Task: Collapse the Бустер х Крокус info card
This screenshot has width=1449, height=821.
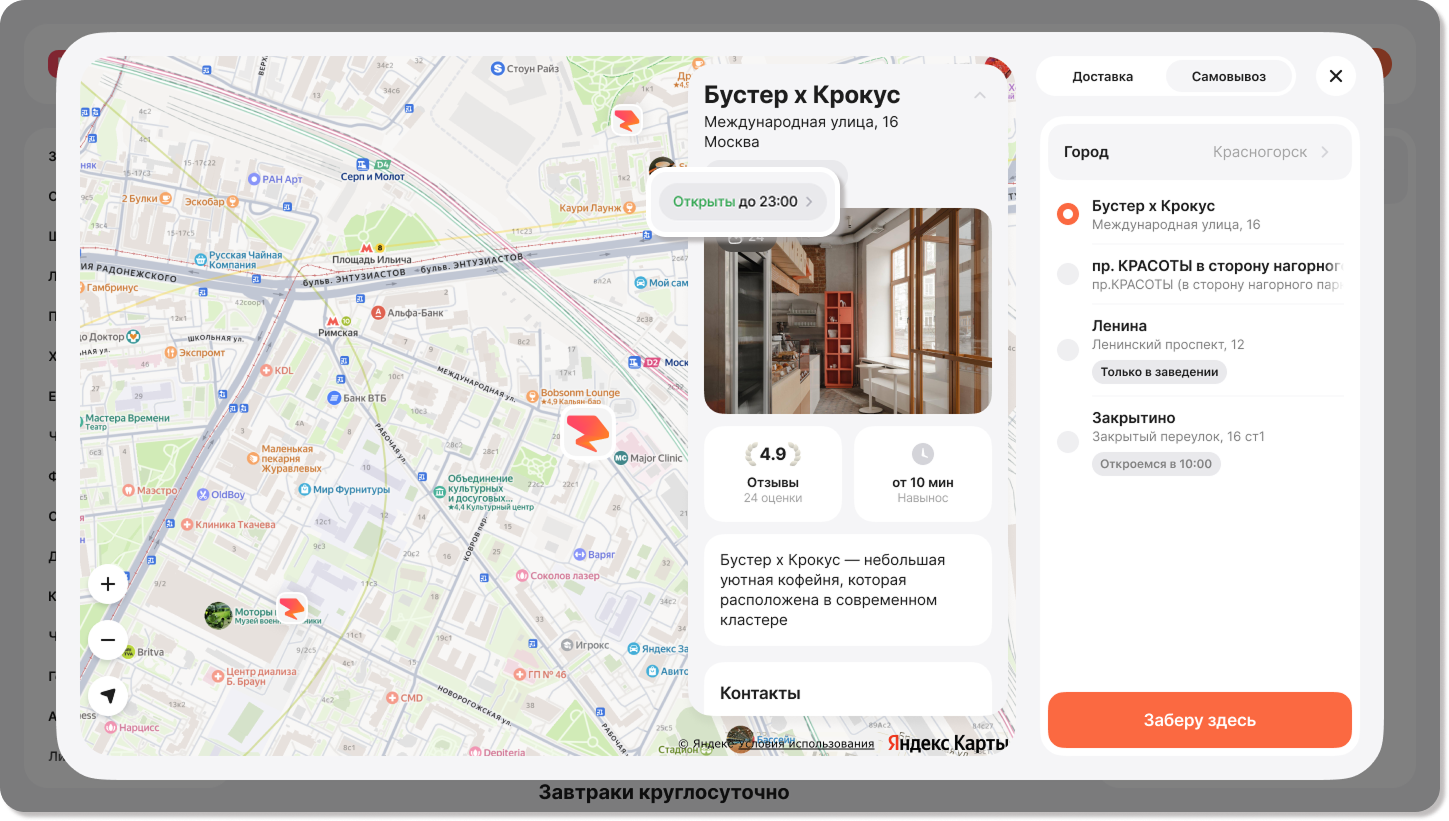Action: pyautogui.click(x=980, y=95)
